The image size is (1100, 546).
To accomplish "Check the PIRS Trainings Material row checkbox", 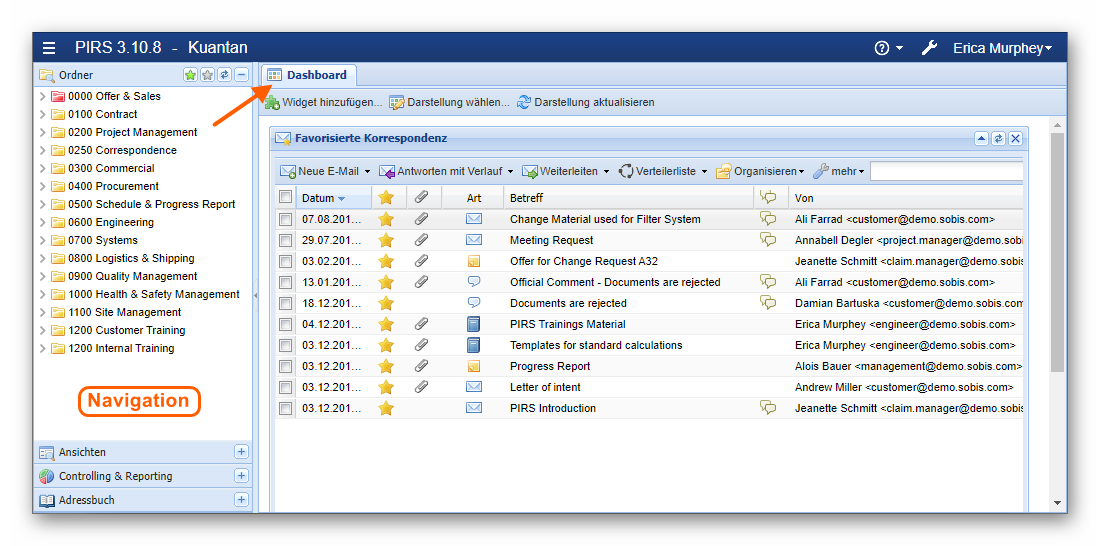I will (286, 325).
